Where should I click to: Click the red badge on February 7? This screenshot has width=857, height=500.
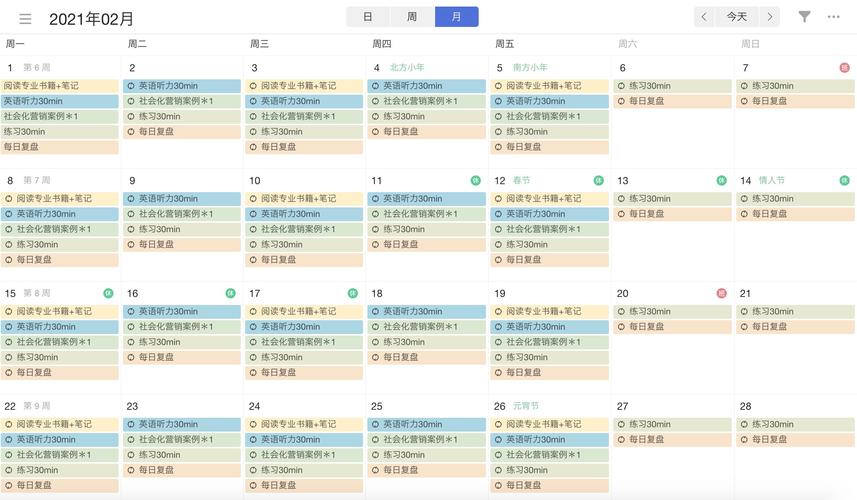pyautogui.click(x=844, y=68)
